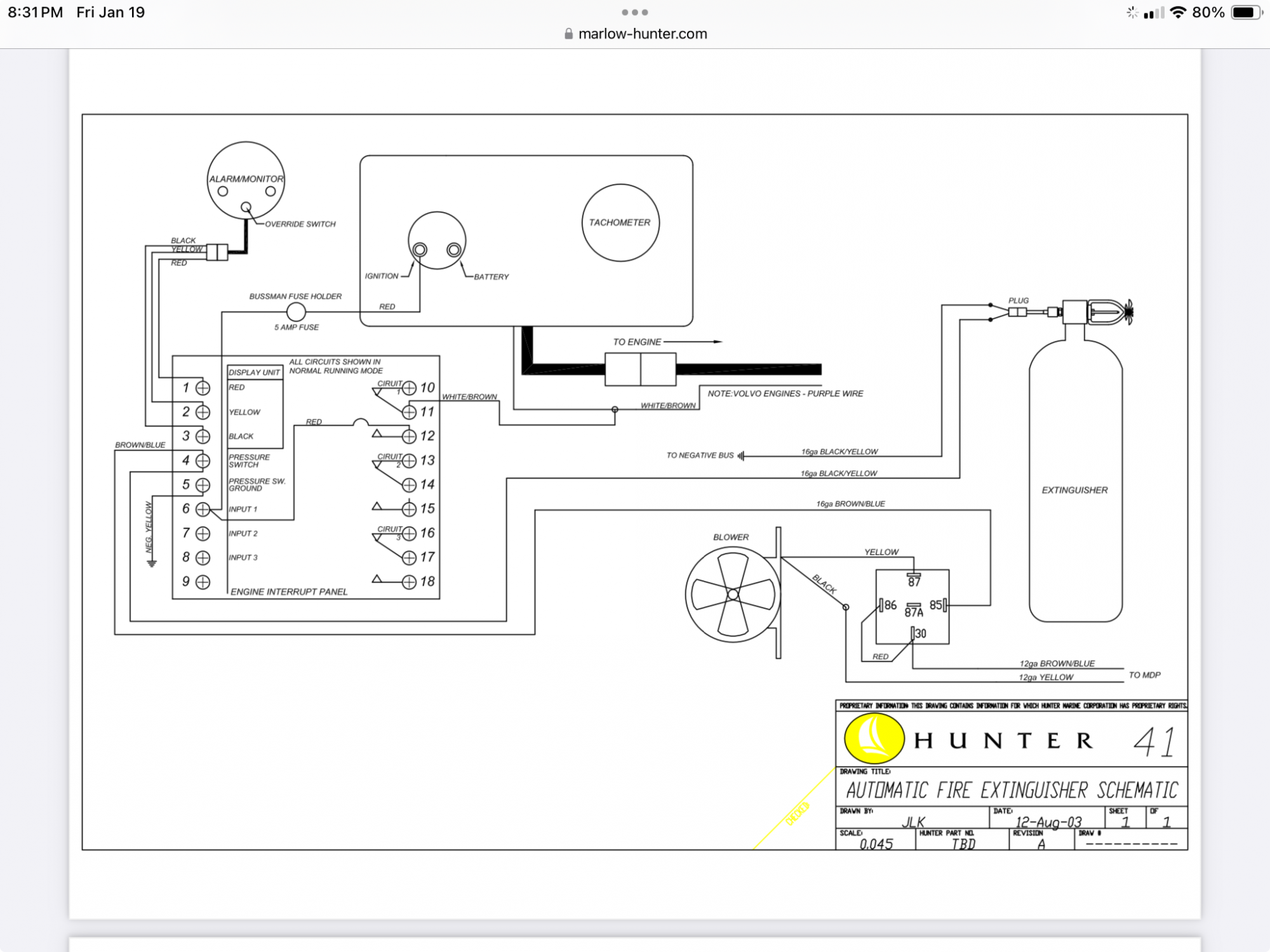The height and width of the screenshot is (952, 1270).
Task: Tap the extinguisher cylinder drawing
Action: click(x=1075, y=482)
